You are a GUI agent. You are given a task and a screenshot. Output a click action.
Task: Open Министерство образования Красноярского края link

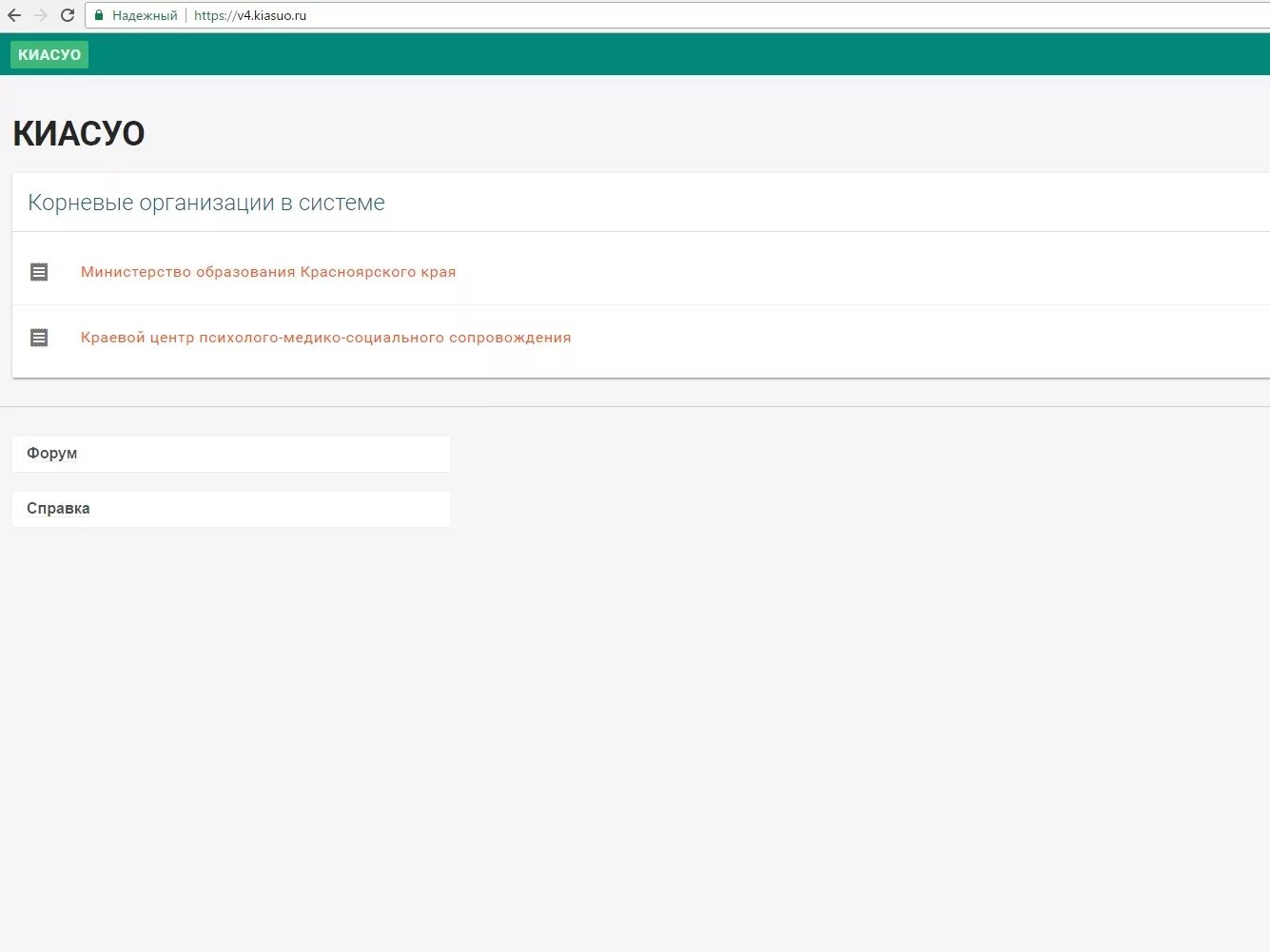268,272
